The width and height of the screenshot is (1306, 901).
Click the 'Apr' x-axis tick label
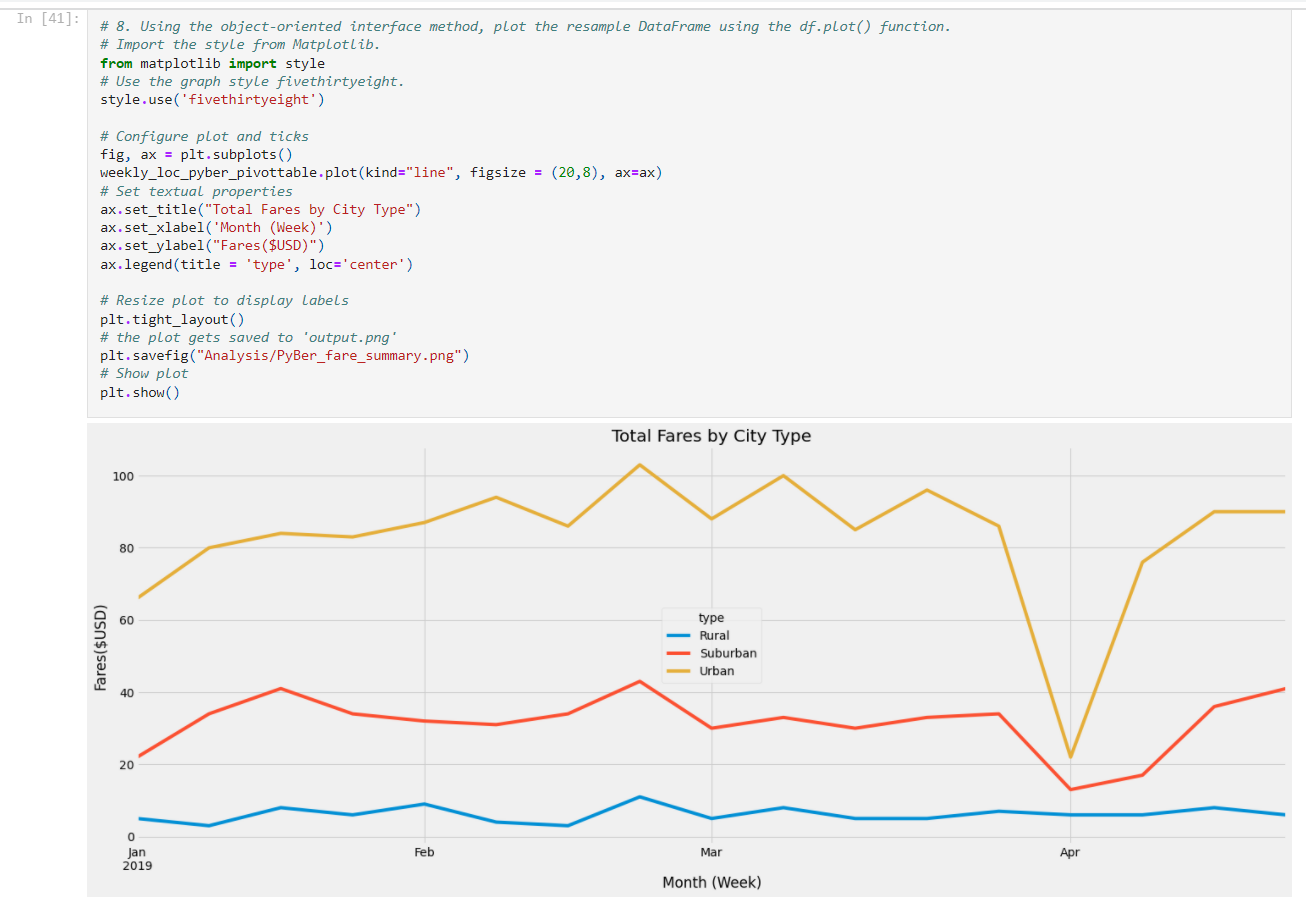click(1070, 852)
